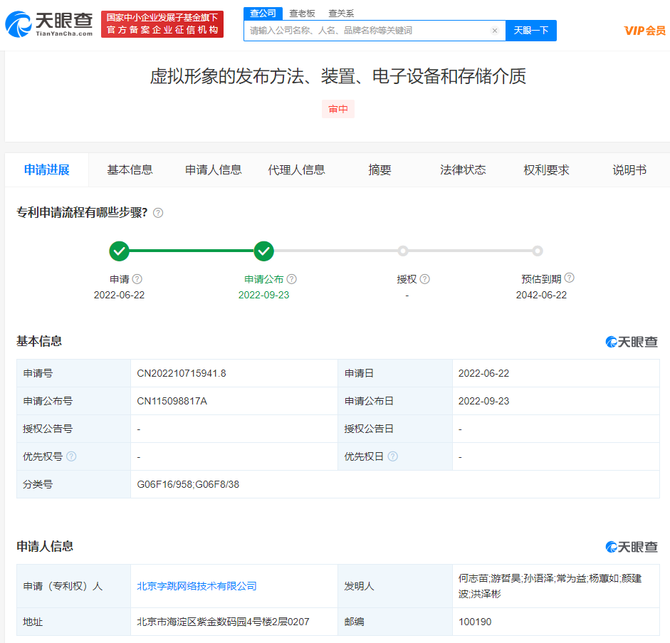Click the red 国家中小企业发展子基金 banner
The image size is (670, 643).
(x=162, y=24)
